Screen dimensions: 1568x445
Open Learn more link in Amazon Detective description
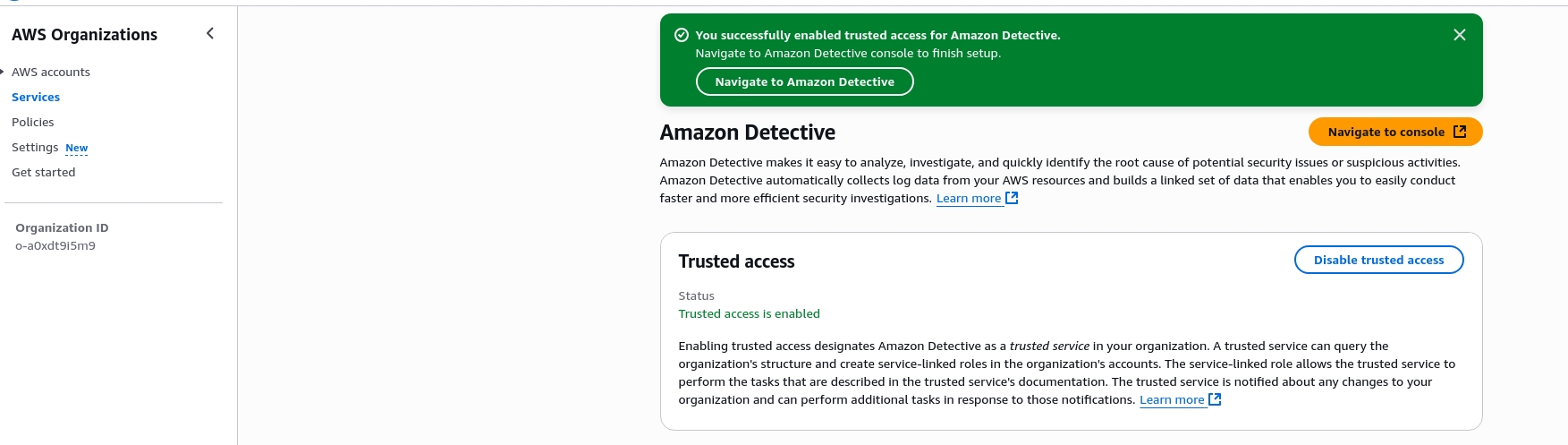[x=969, y=198]
